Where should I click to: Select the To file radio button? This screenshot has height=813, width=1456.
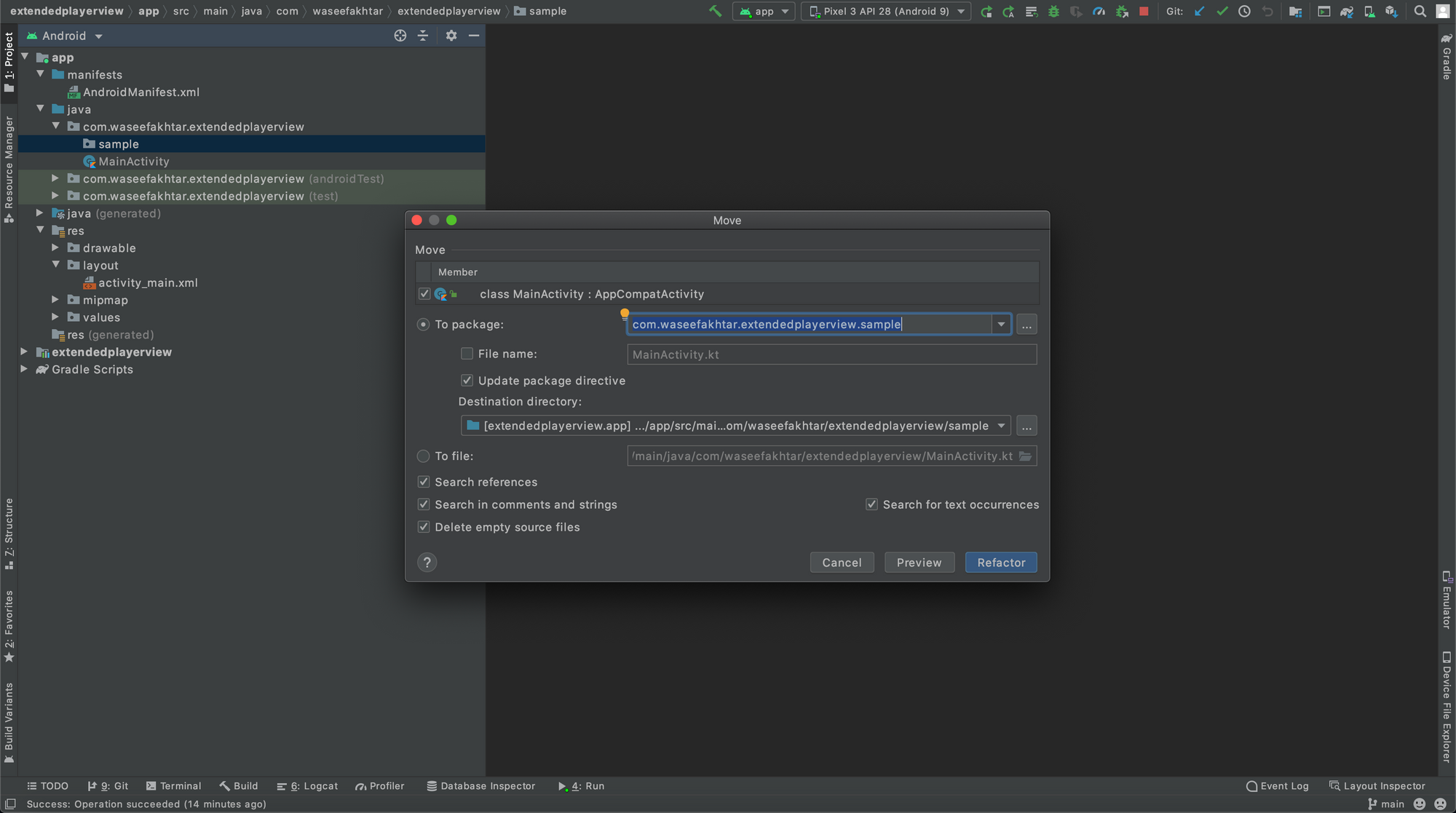[423, 456]
